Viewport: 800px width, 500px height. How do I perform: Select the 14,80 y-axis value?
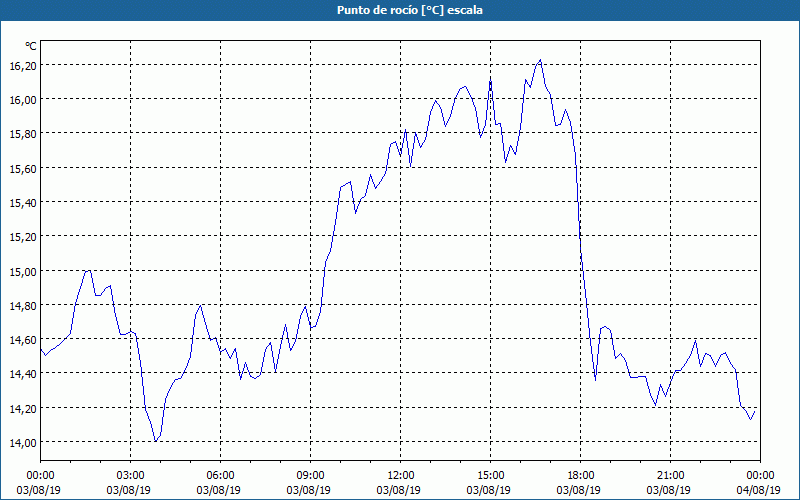[x=23, y=306]
